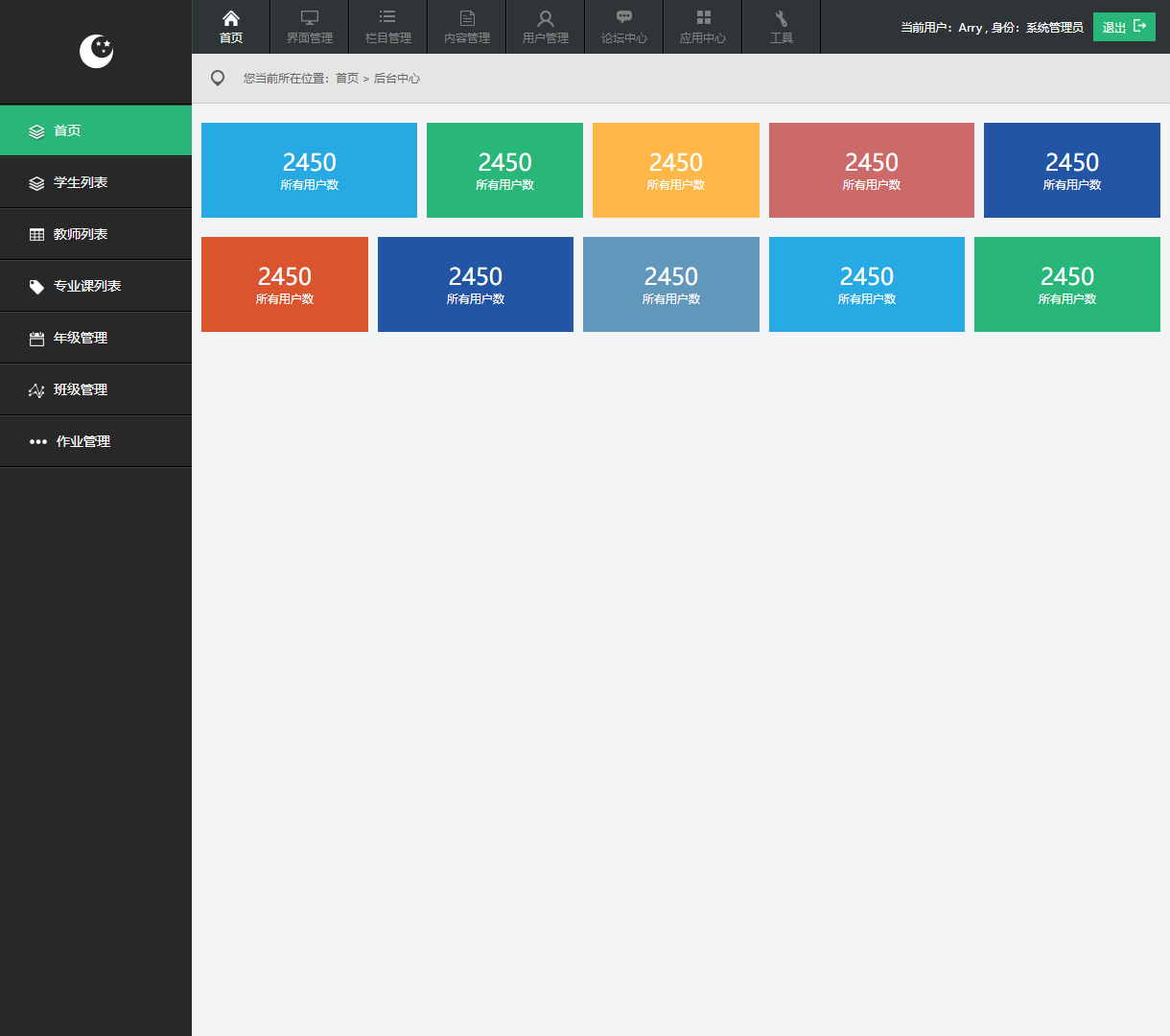Click the person icon for 用户管理
This screenshot has height=1036, width=1170.
(546, 18)
